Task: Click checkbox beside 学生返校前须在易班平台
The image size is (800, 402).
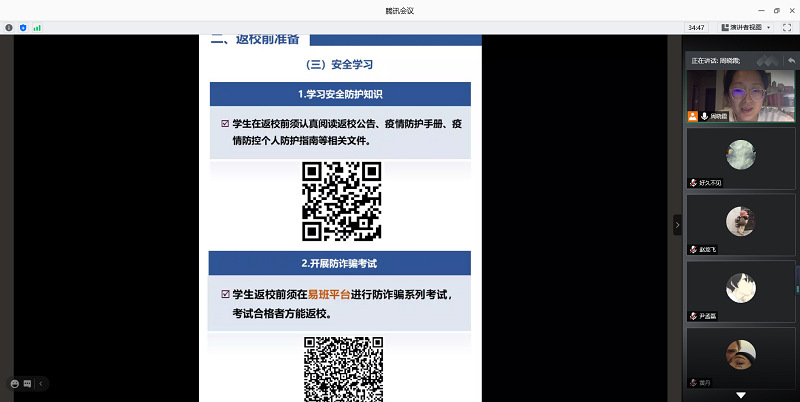Action: 225,294
